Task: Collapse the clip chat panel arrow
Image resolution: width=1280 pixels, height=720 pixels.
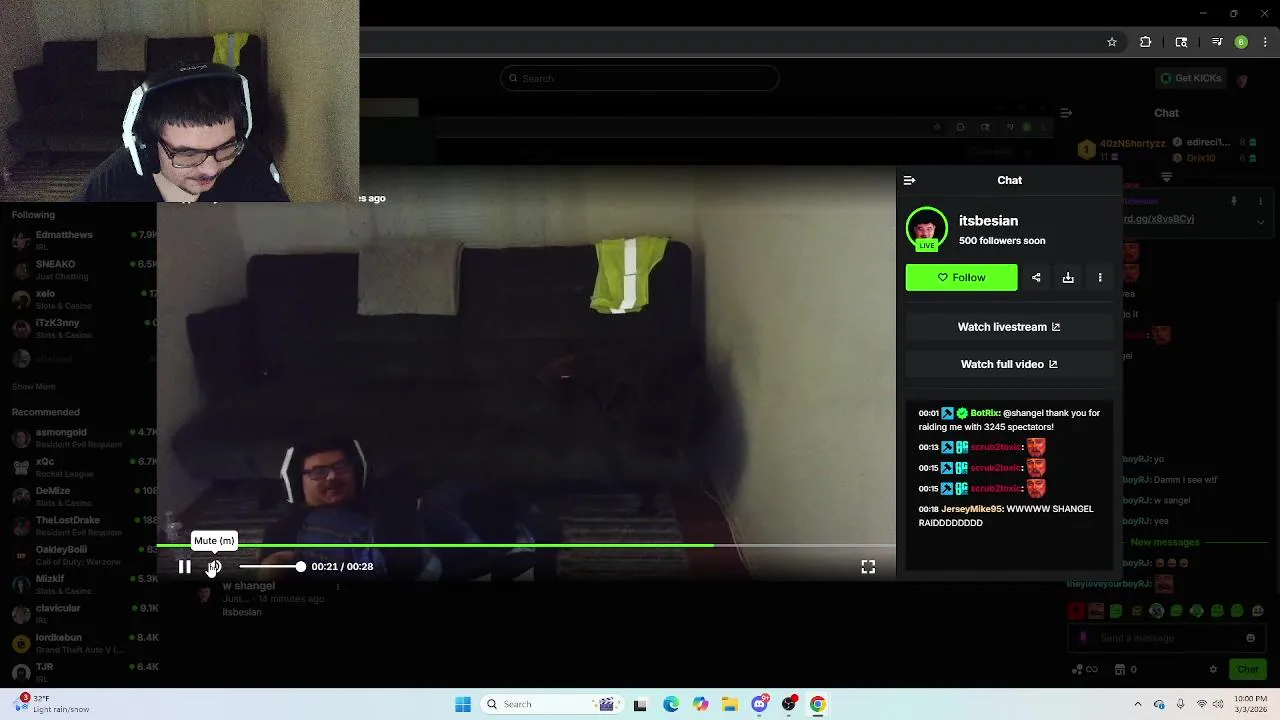Action: [909, 181]
